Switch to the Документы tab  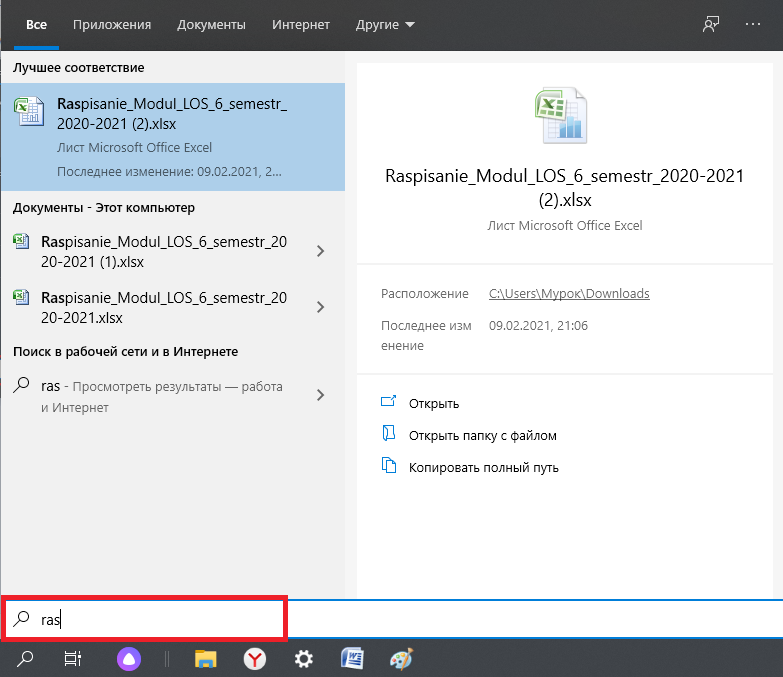[211, 24]
